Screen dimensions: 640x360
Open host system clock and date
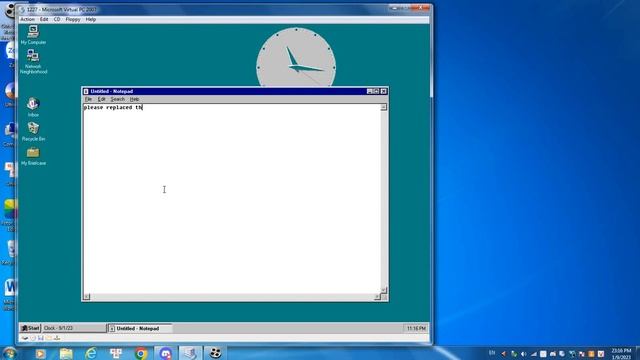pos(621,354)
